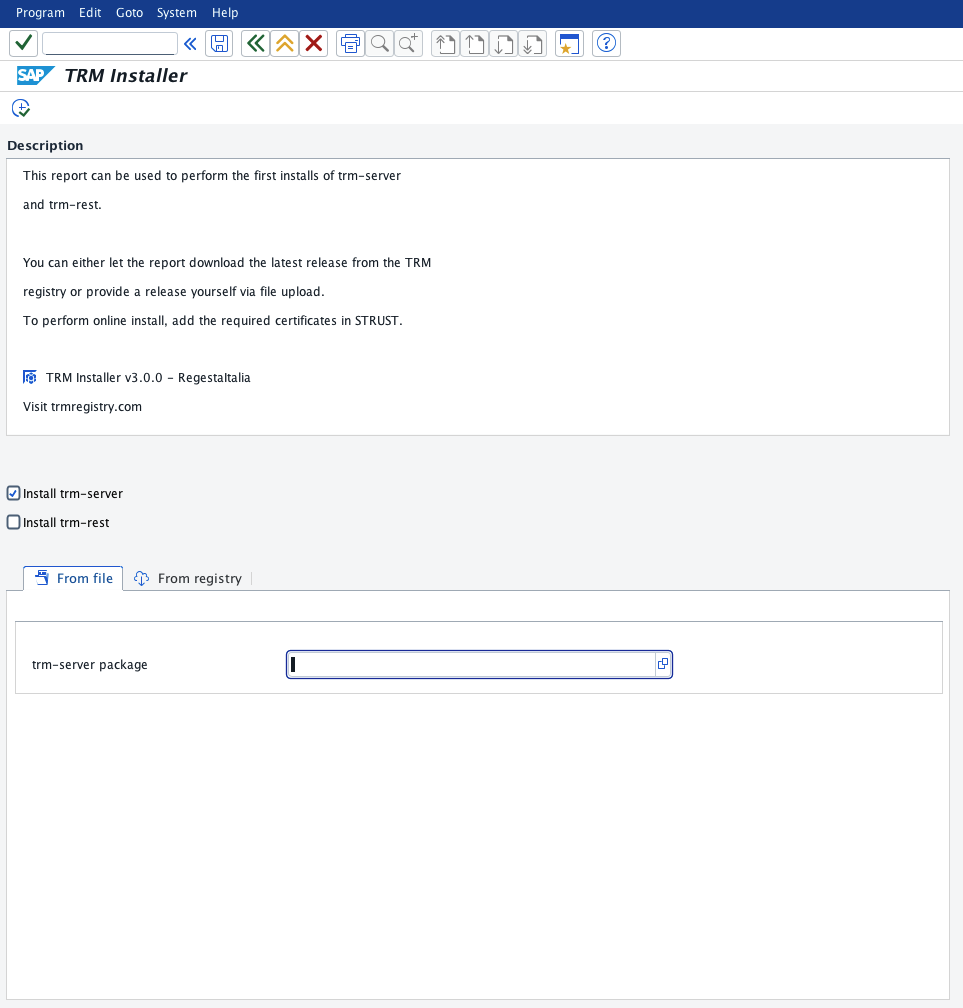Go to Next page icon
The height and width of the screenshot is (1008, 963).
(x=503, y=44)
